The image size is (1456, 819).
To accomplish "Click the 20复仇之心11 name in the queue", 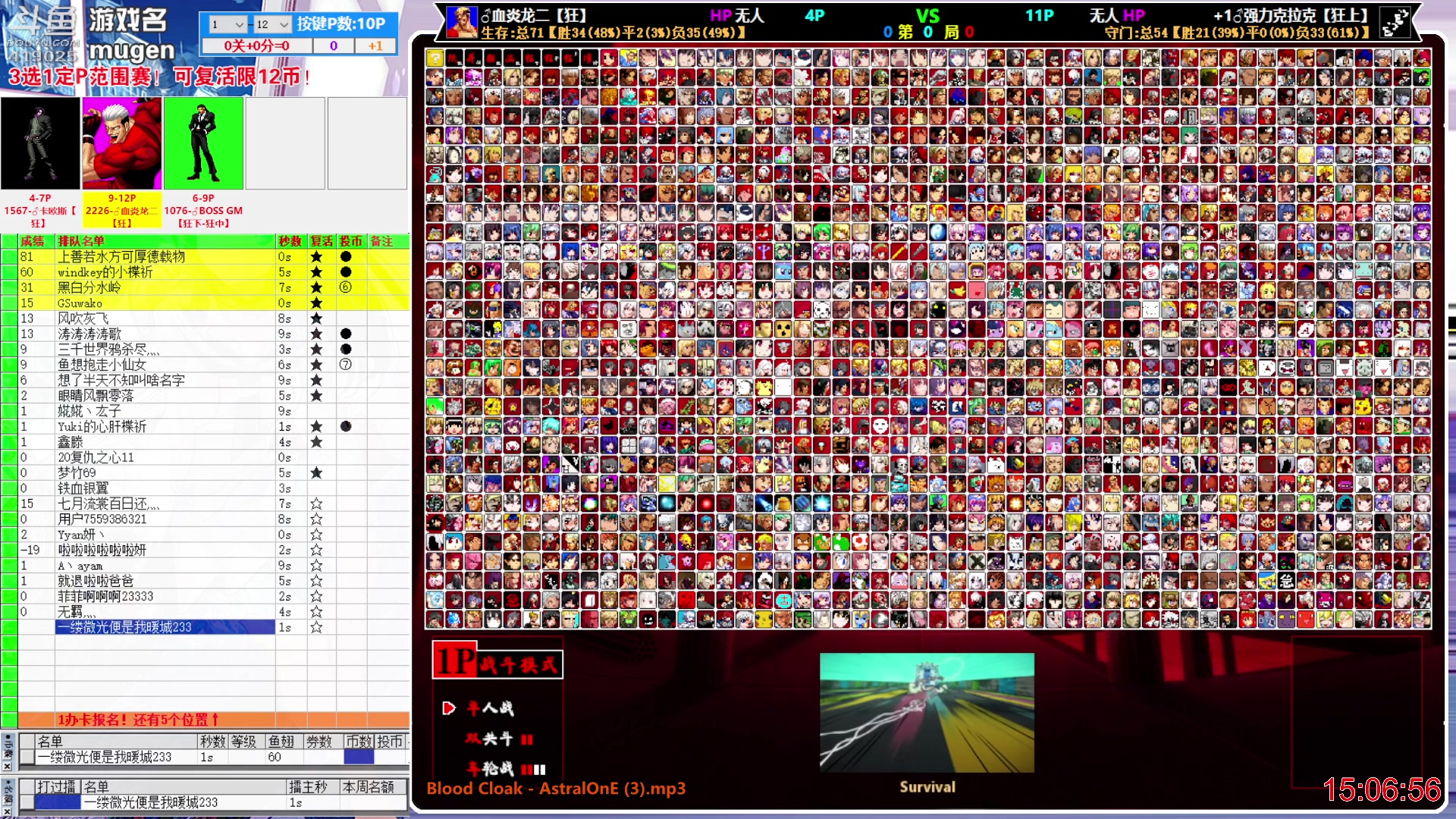I will 96,457.
